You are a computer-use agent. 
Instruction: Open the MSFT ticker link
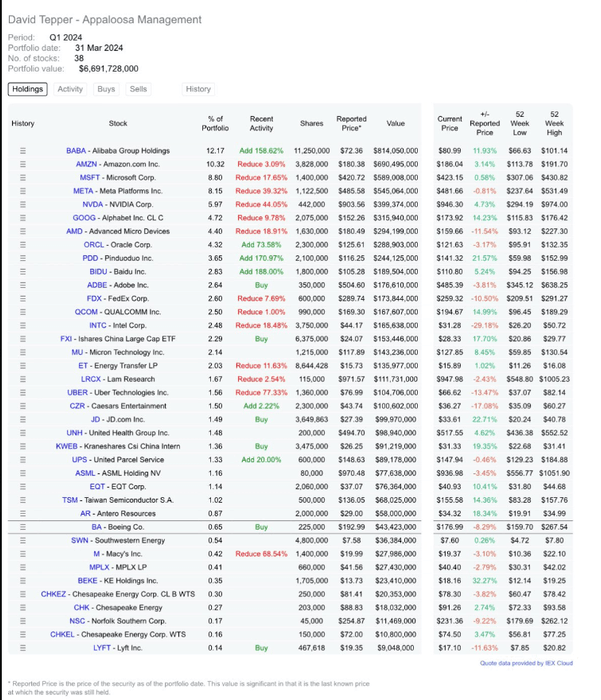90,178
